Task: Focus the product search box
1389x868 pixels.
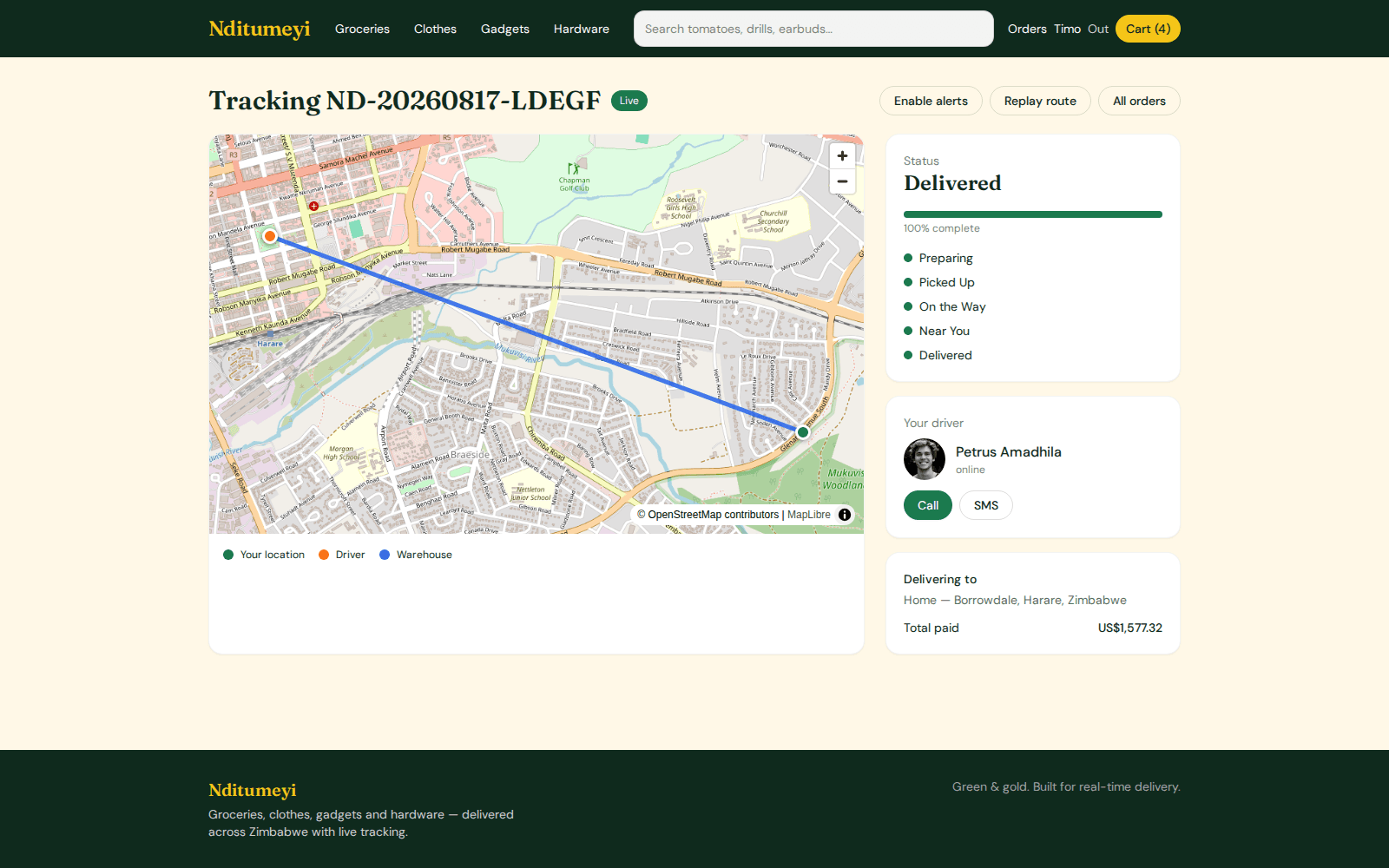Action: [x=813, y=29]
